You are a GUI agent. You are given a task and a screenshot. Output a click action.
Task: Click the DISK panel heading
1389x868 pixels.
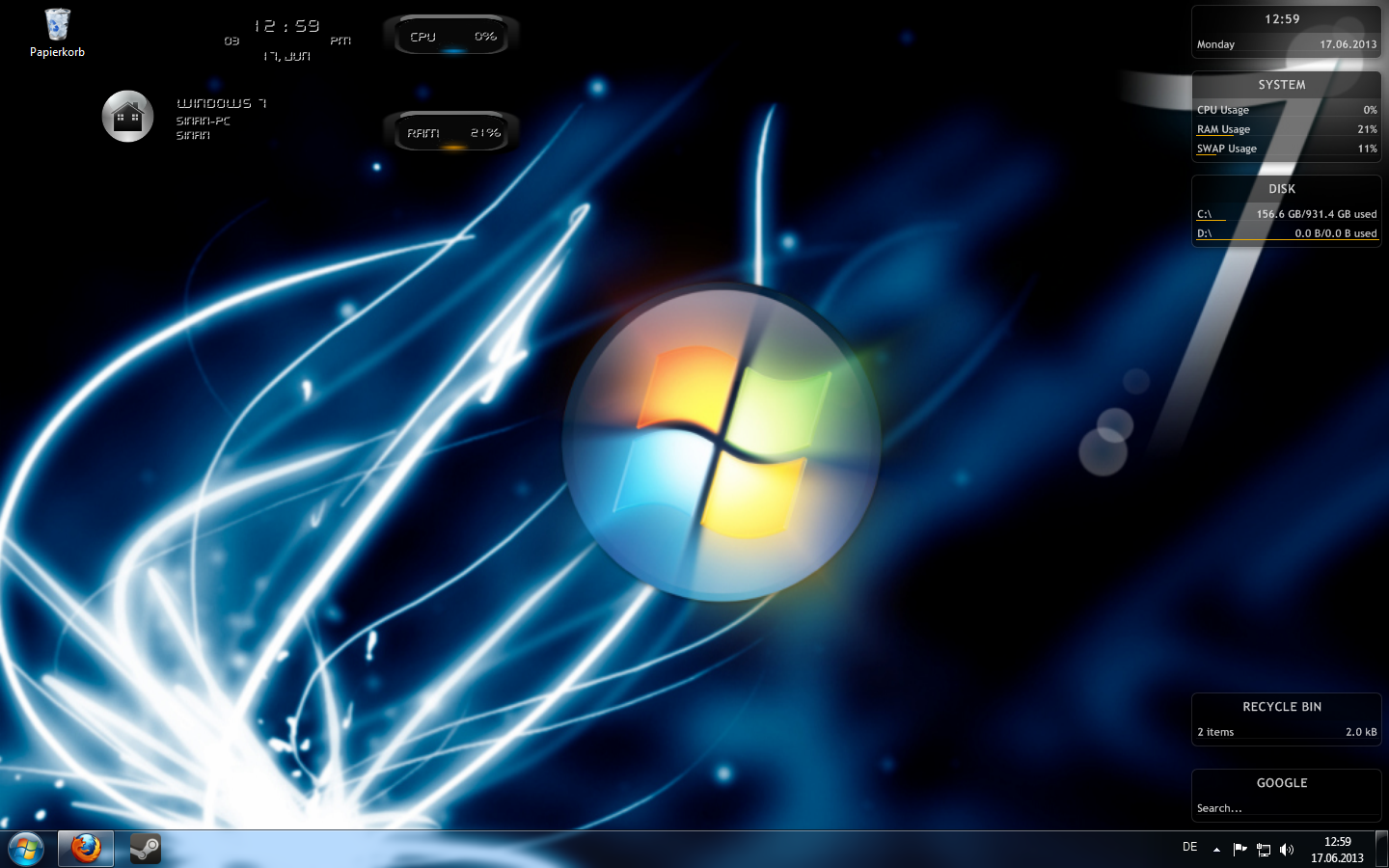pyautogui.click(x=1282, y=189)
